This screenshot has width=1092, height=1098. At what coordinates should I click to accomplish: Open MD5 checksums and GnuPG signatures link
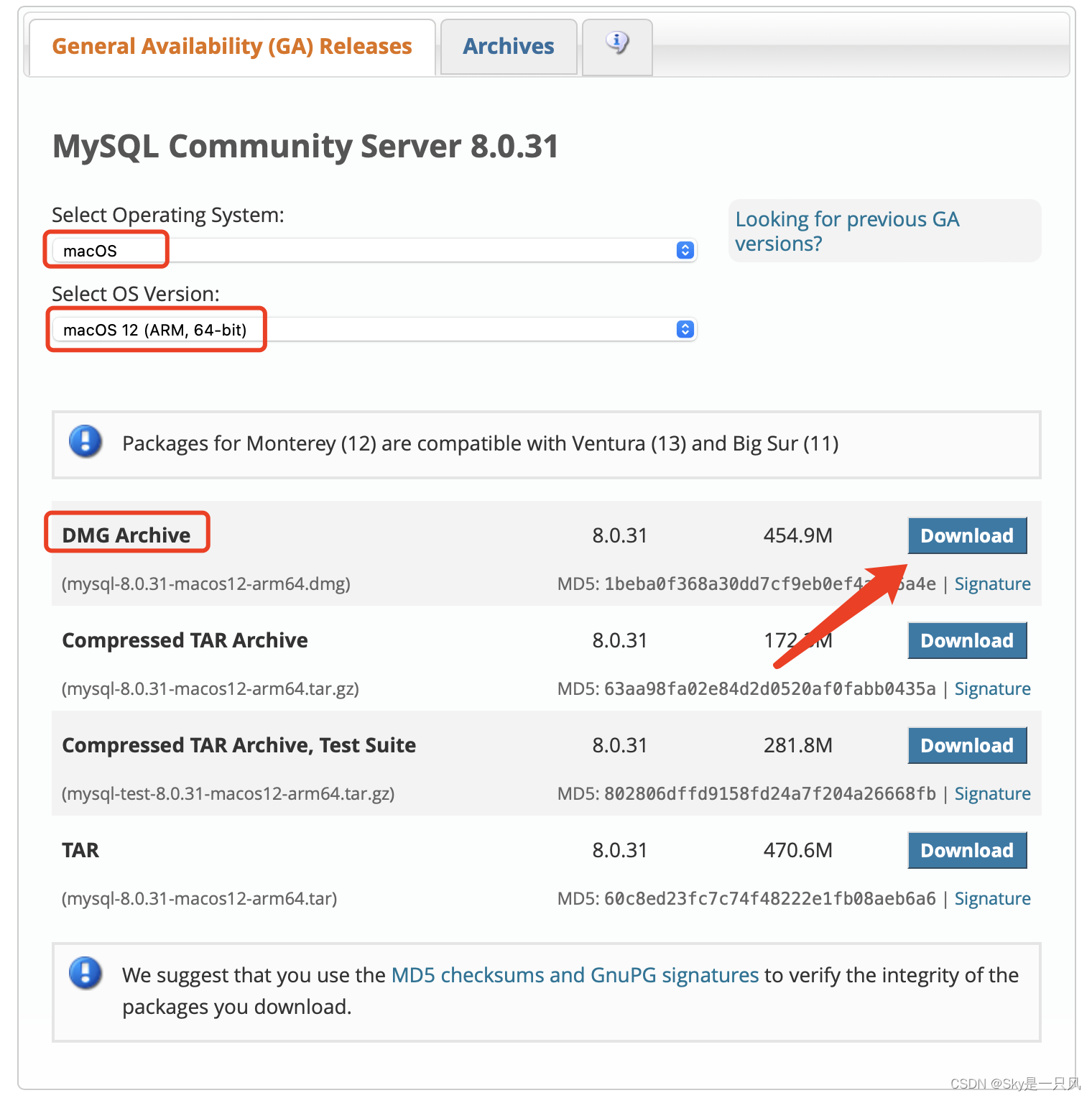(x=575, y=975)
